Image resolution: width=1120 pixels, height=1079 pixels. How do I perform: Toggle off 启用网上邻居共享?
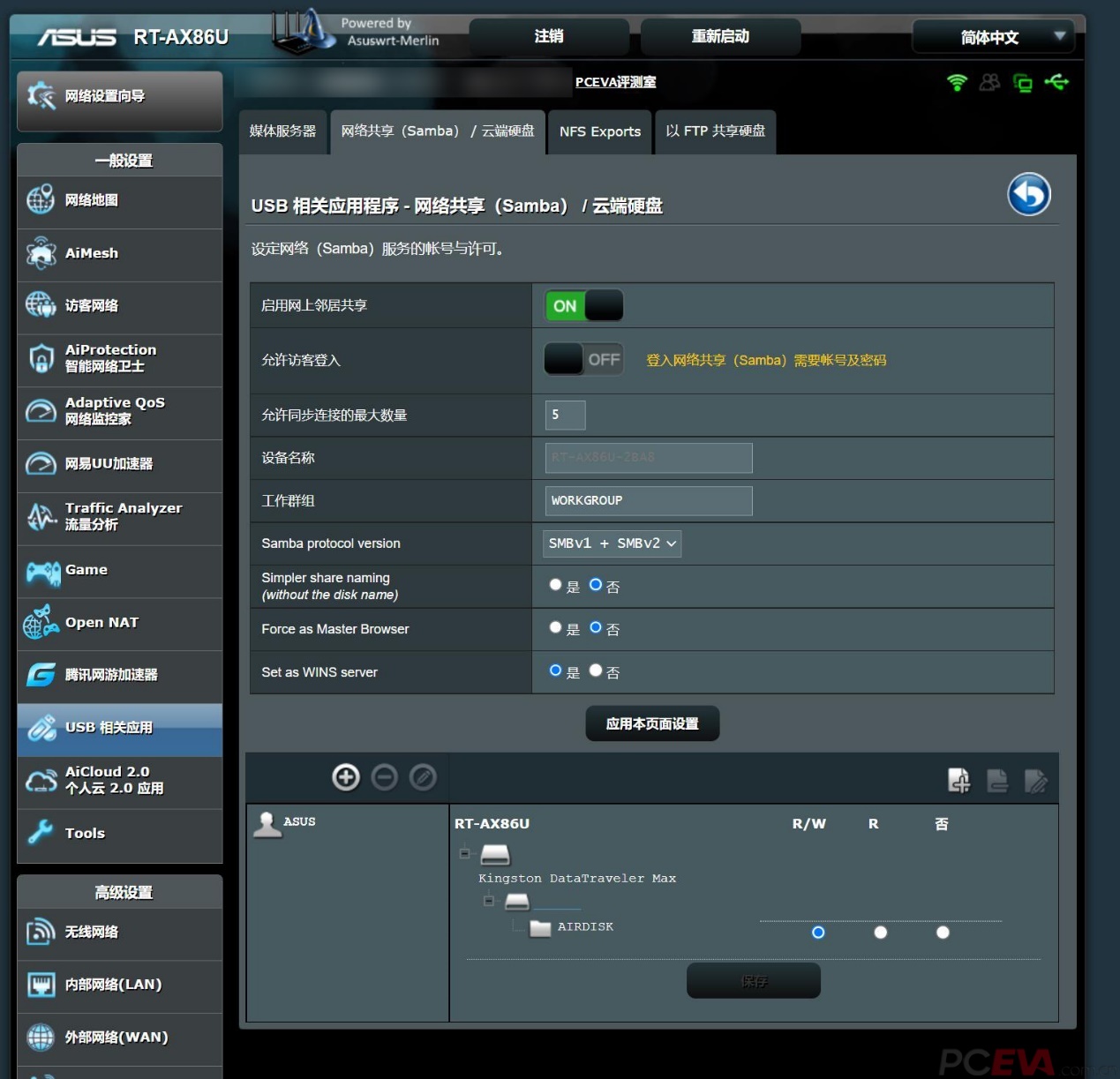(x=583, y=305)
